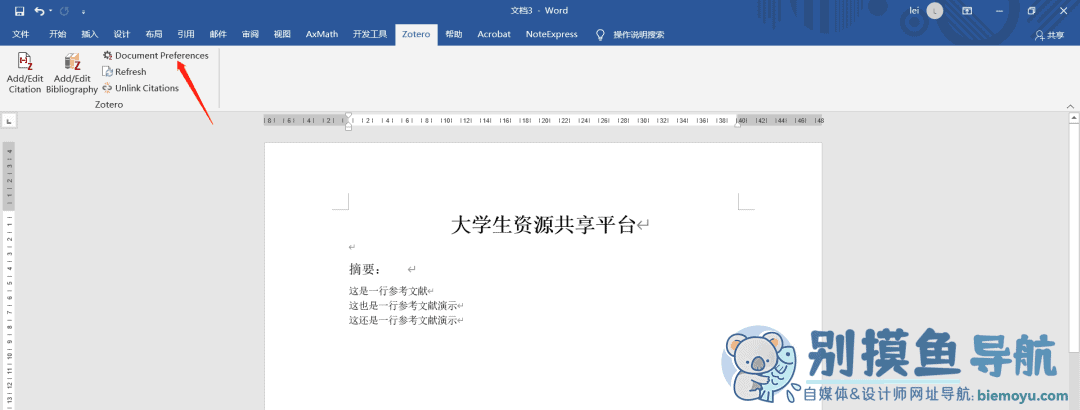This screenshot has width=1080, height=410.
Task: Click the tab stop selector at ruler corner
Action: coord(9,121)
